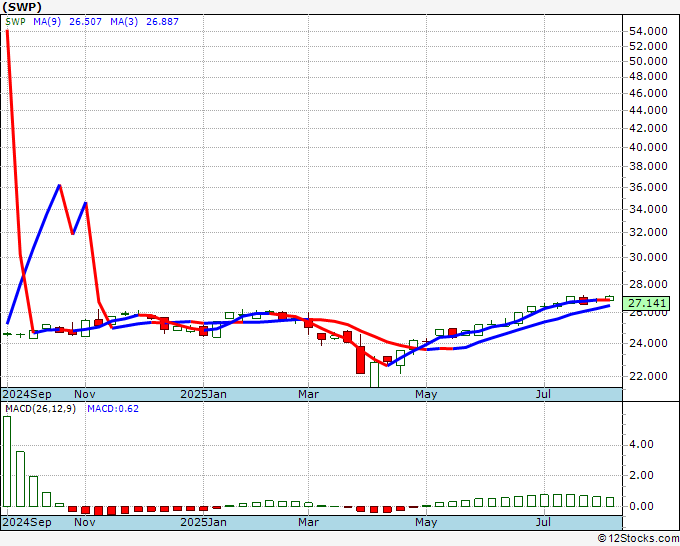Viewport: 680px width, 546px height.
Task: Click Mar on the price chart axis
Action: [x=308, y=394]
